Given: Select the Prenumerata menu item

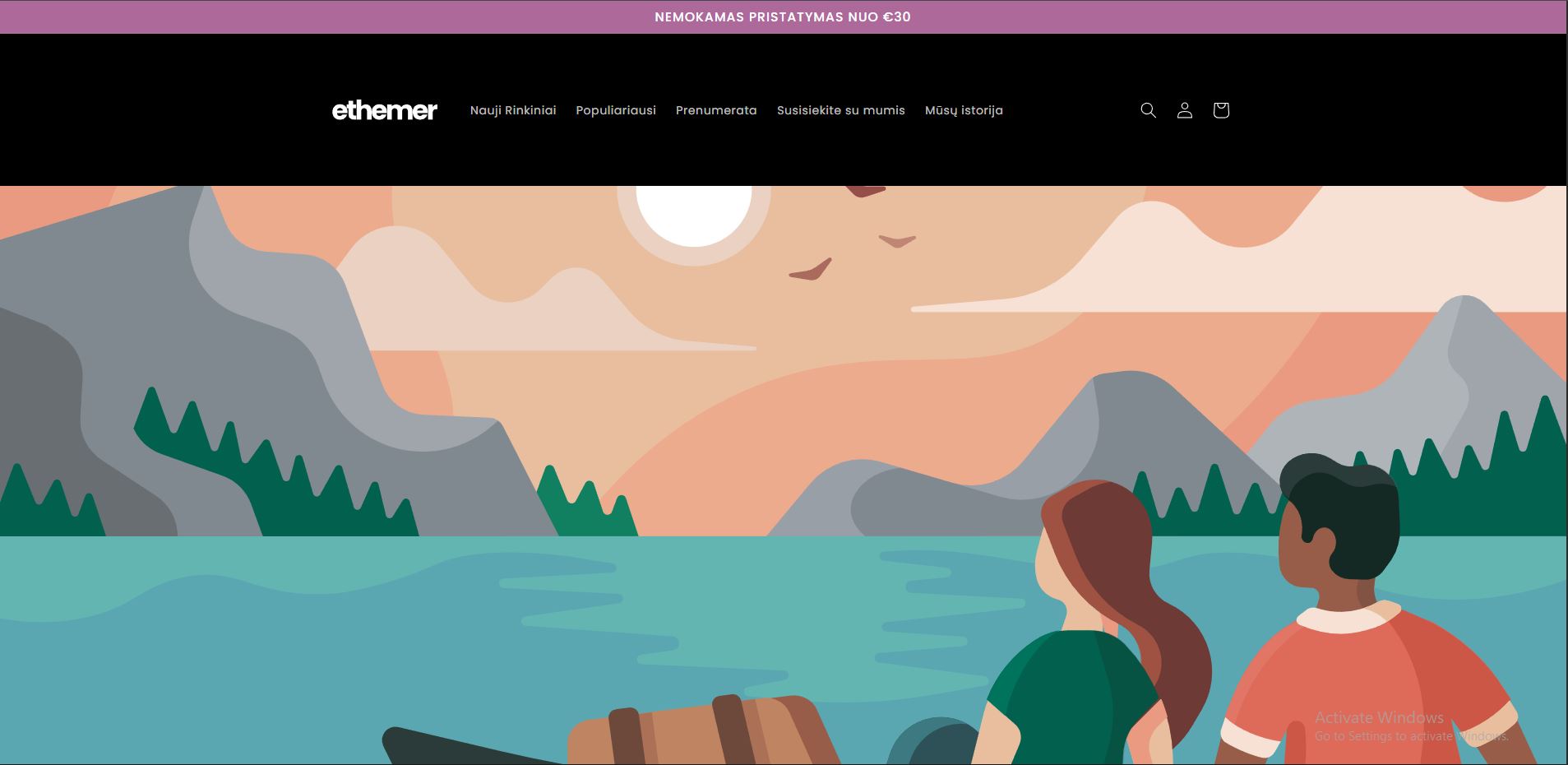Looking at the screenshot, I should click(x=716, y=110).
